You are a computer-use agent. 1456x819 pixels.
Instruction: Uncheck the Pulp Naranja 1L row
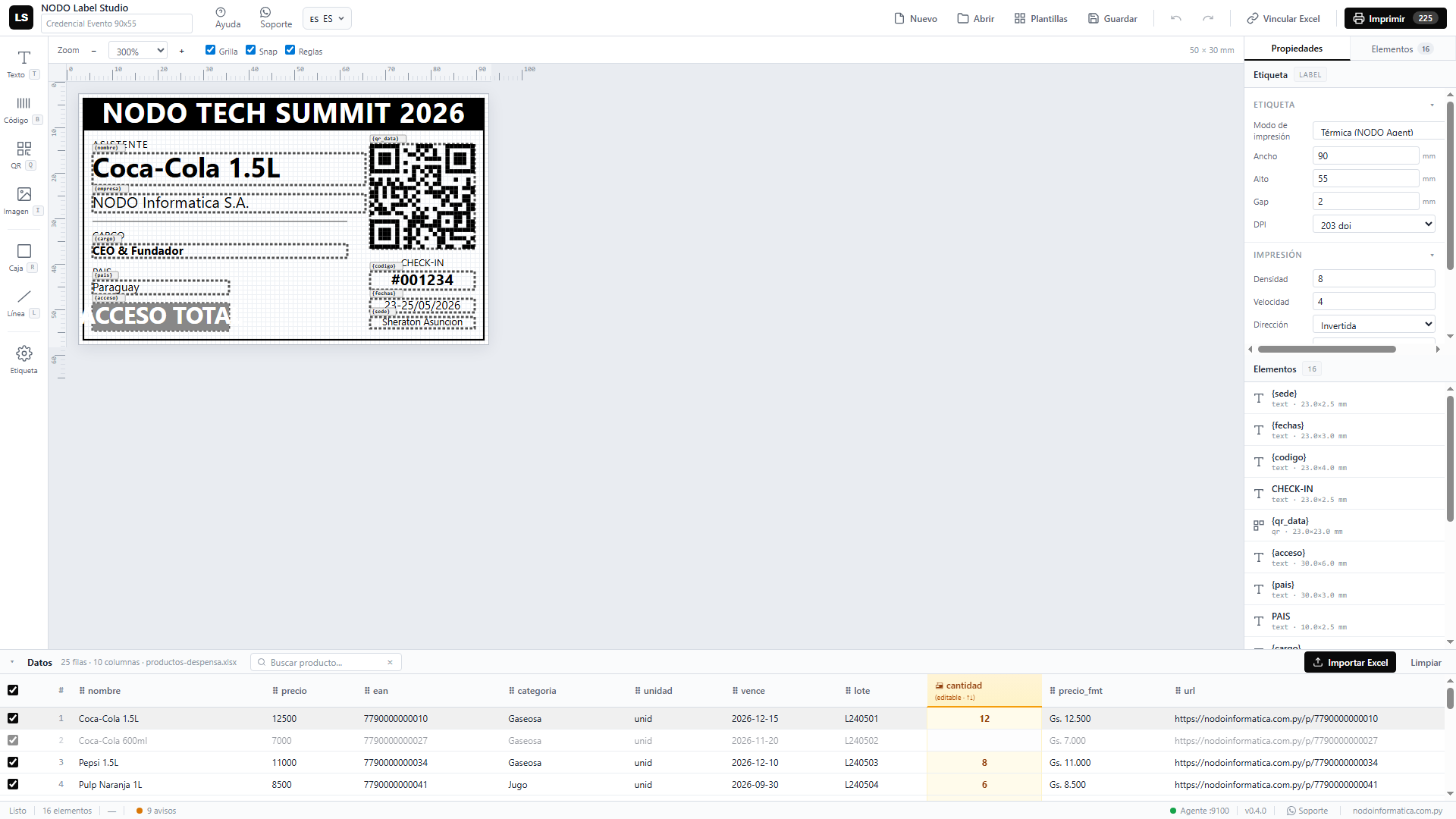(13, 784)
